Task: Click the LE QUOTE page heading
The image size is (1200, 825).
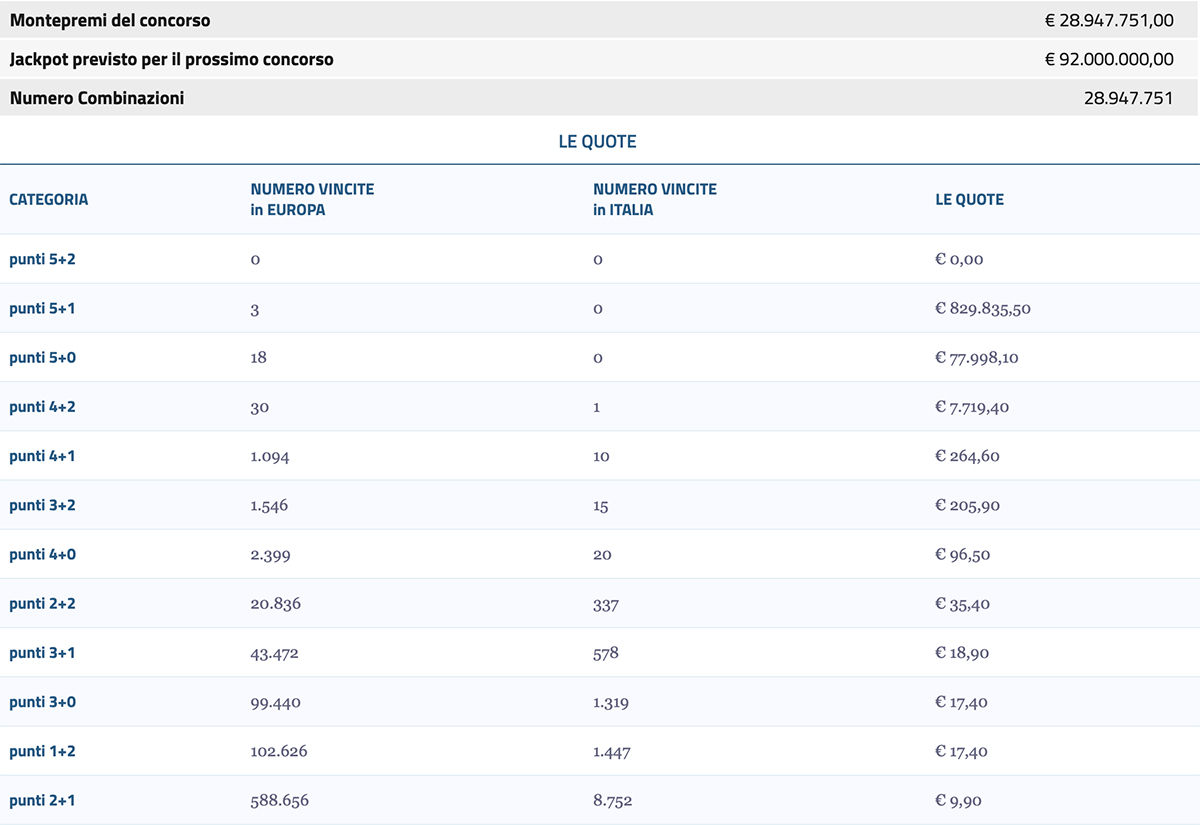Action: click(x=599, y=141)
